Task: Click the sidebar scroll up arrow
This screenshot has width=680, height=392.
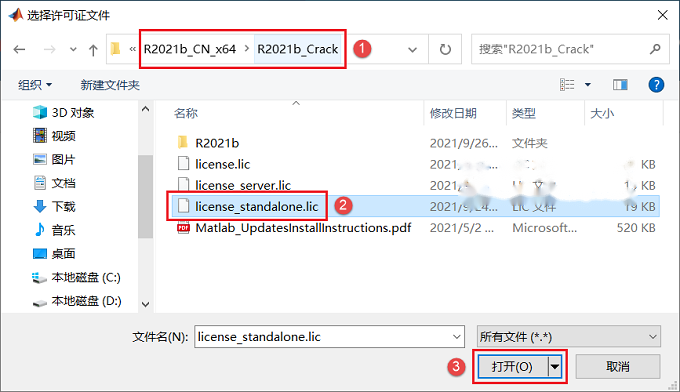Action: tap(146, 109)
